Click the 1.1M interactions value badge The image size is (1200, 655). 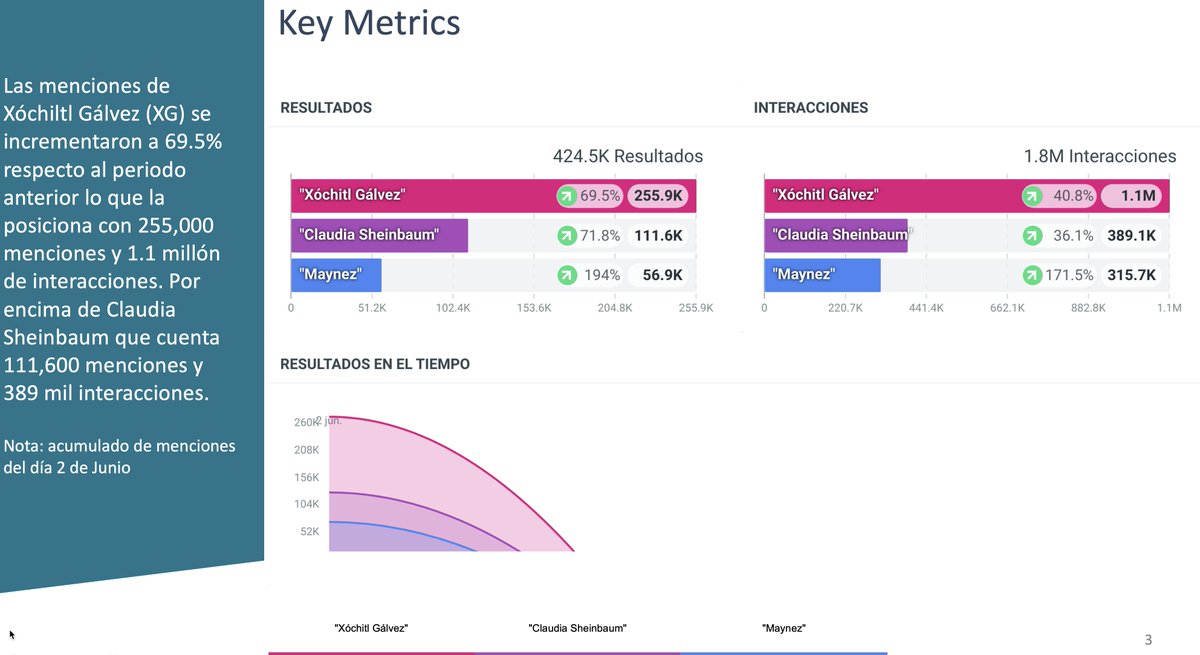(1132, 196)
